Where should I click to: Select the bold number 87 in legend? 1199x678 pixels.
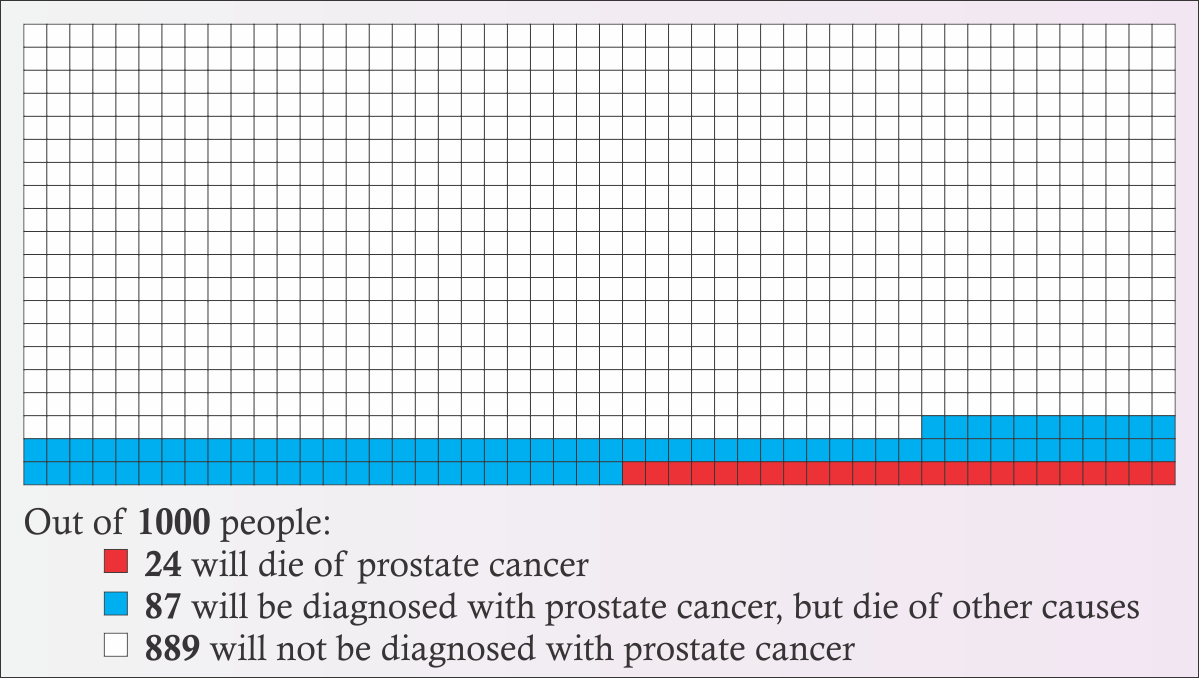163,606
